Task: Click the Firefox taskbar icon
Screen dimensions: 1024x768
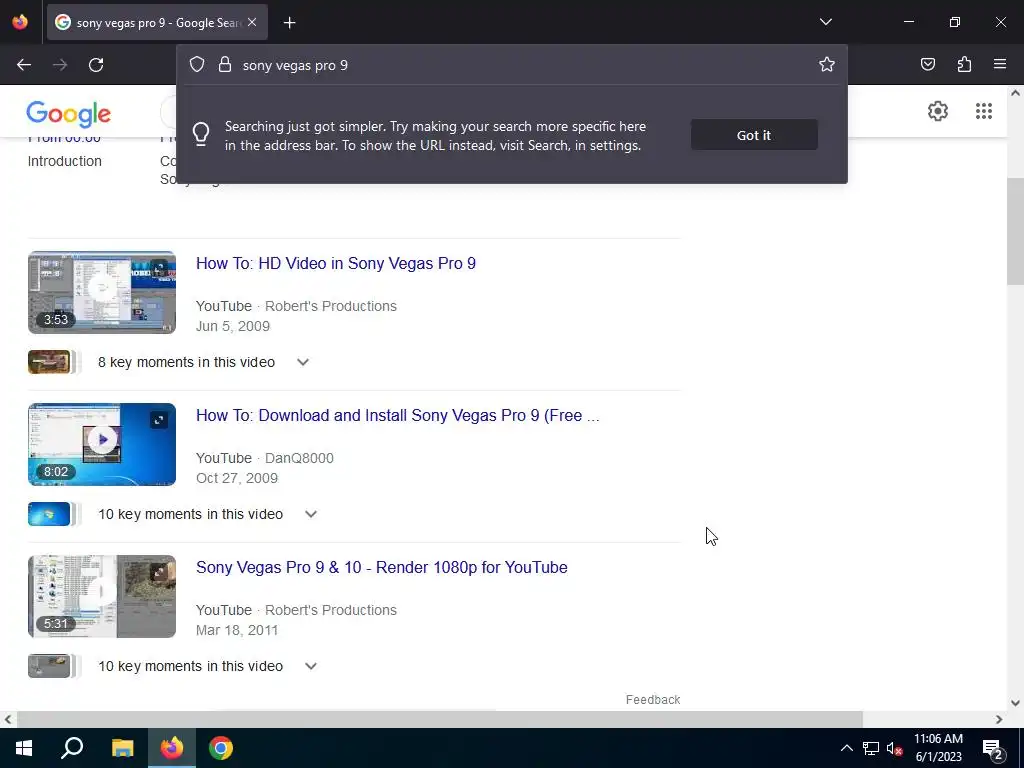Action: tap(172, 748)
